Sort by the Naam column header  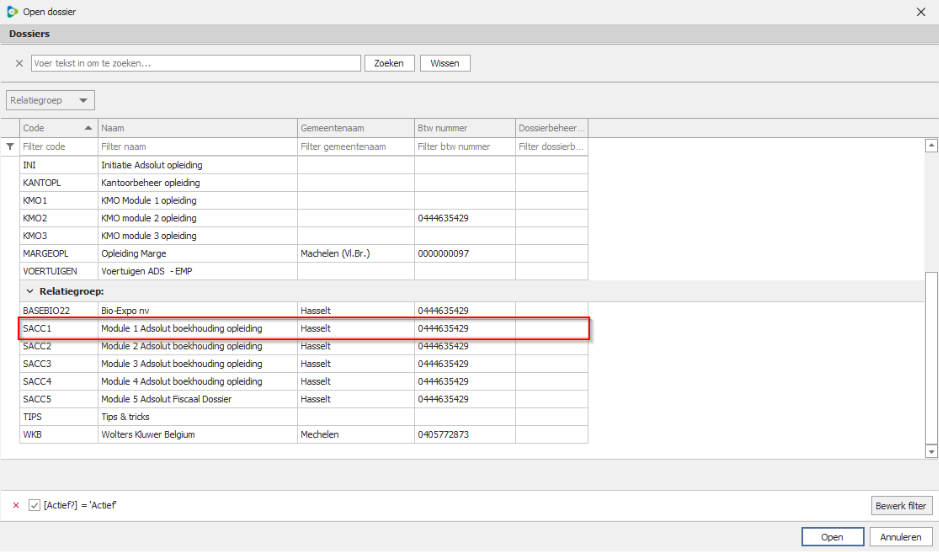(198, 128)
